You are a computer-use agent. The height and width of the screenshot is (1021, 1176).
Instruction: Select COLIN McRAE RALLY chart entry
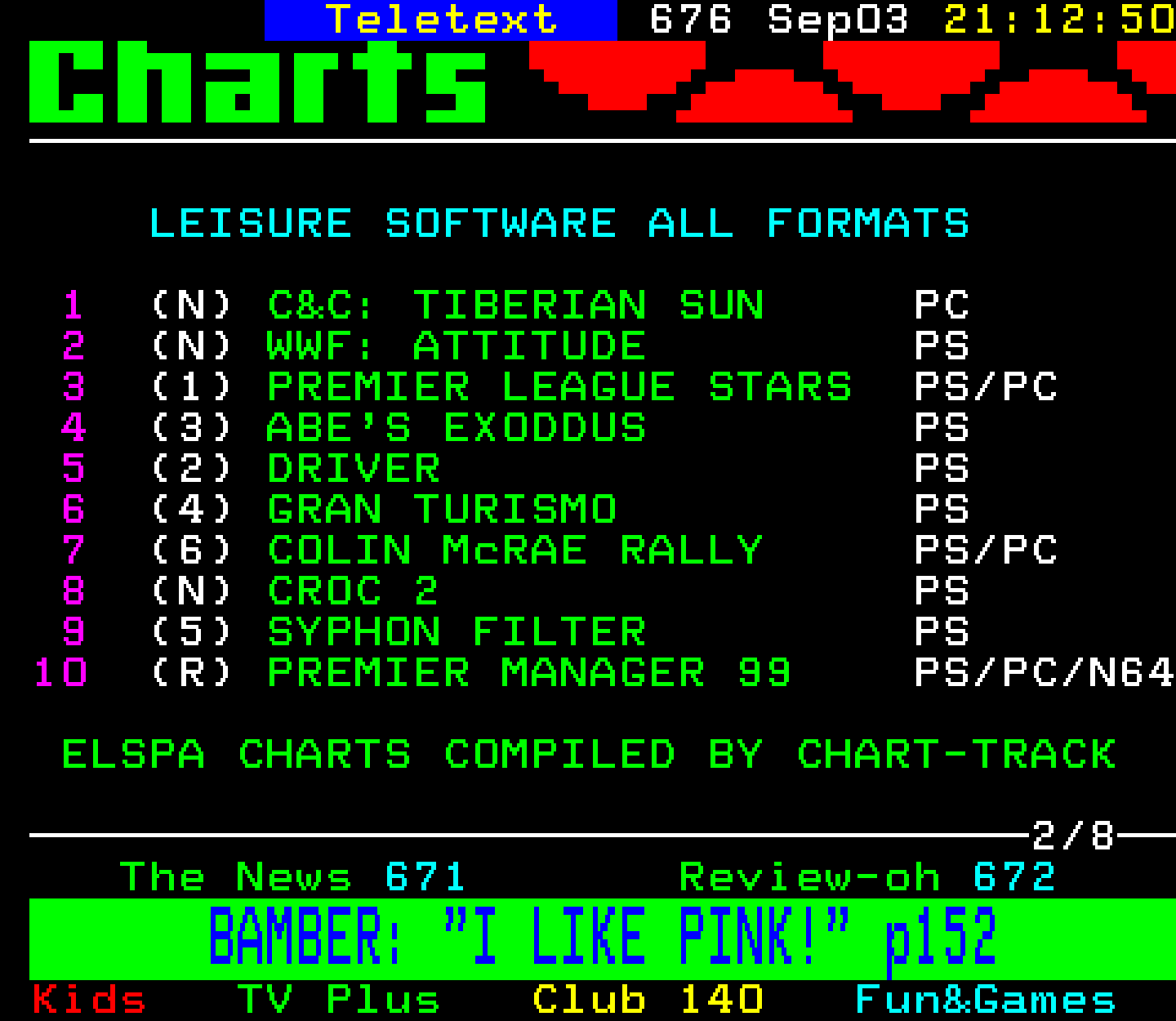click(x=515, y=551)
